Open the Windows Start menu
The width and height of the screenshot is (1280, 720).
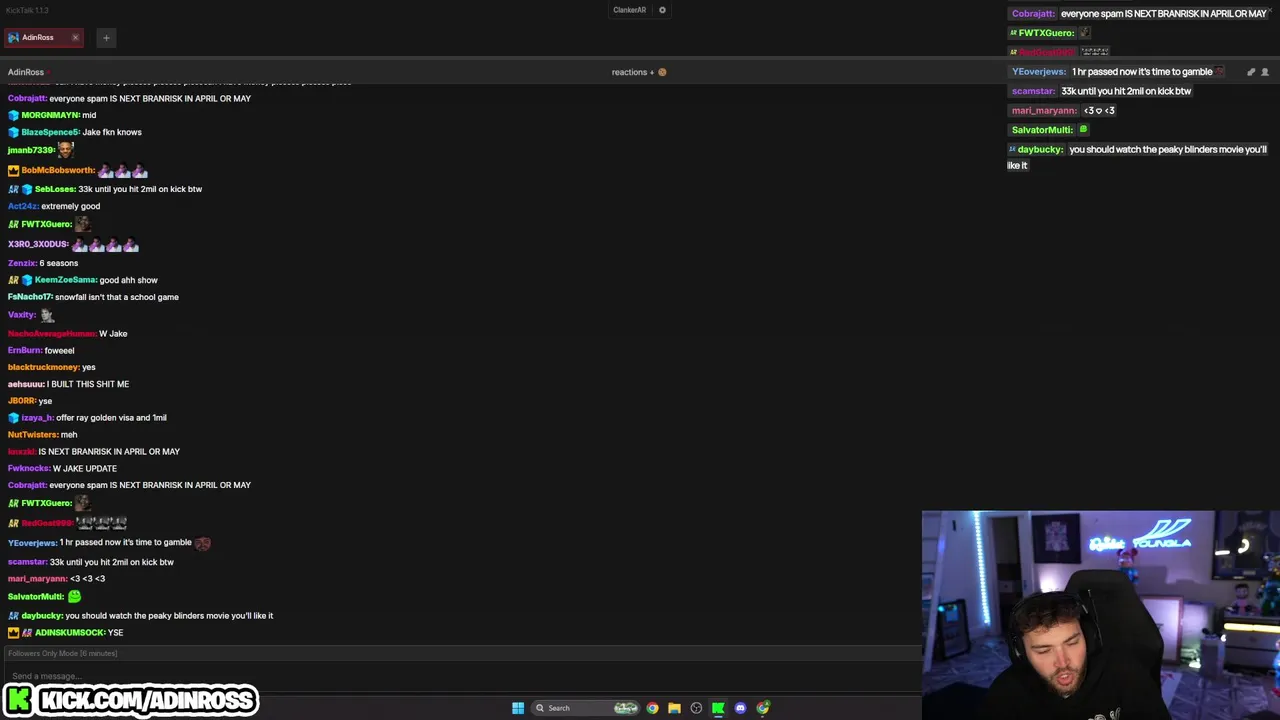518,708
